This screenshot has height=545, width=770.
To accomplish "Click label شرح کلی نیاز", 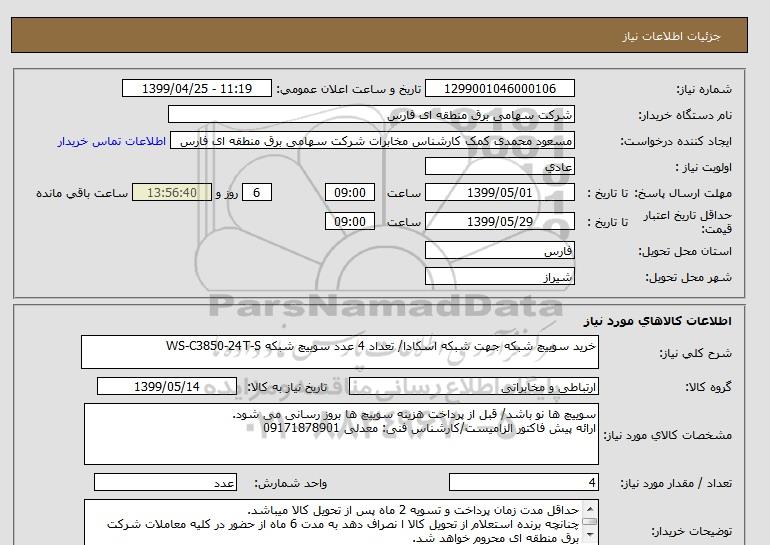I will click(695, 353).
